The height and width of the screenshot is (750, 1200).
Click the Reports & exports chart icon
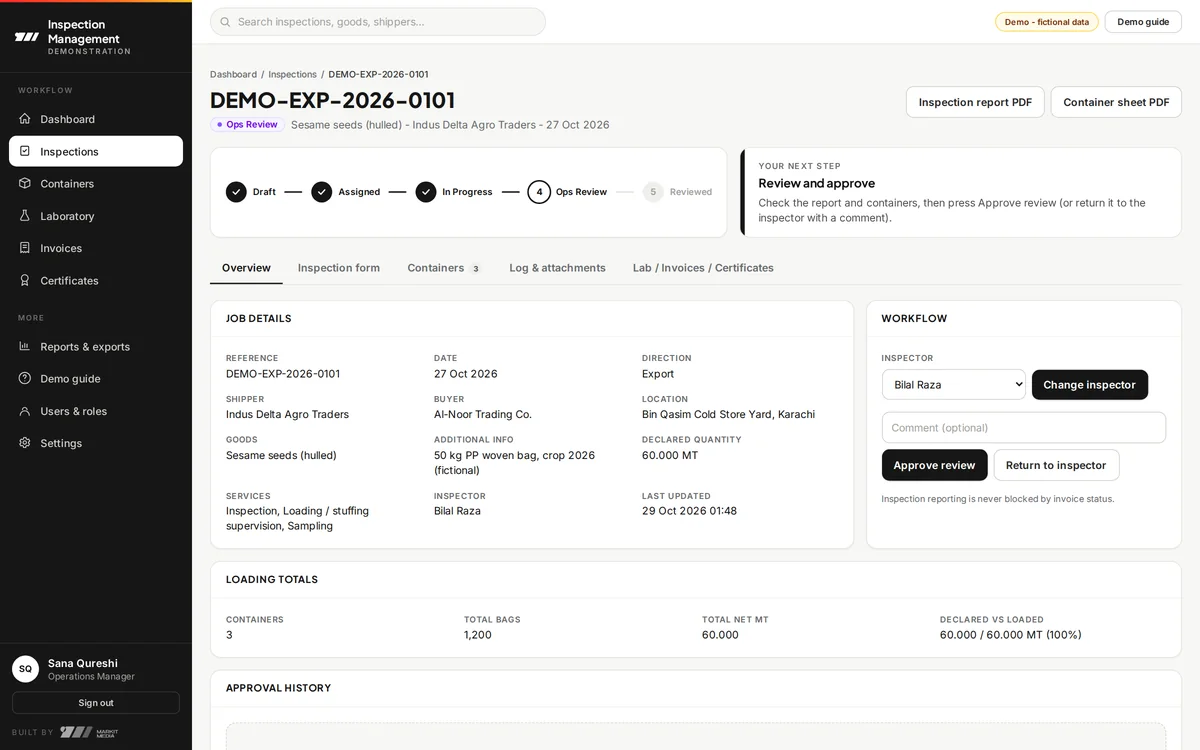pos(25,346)
